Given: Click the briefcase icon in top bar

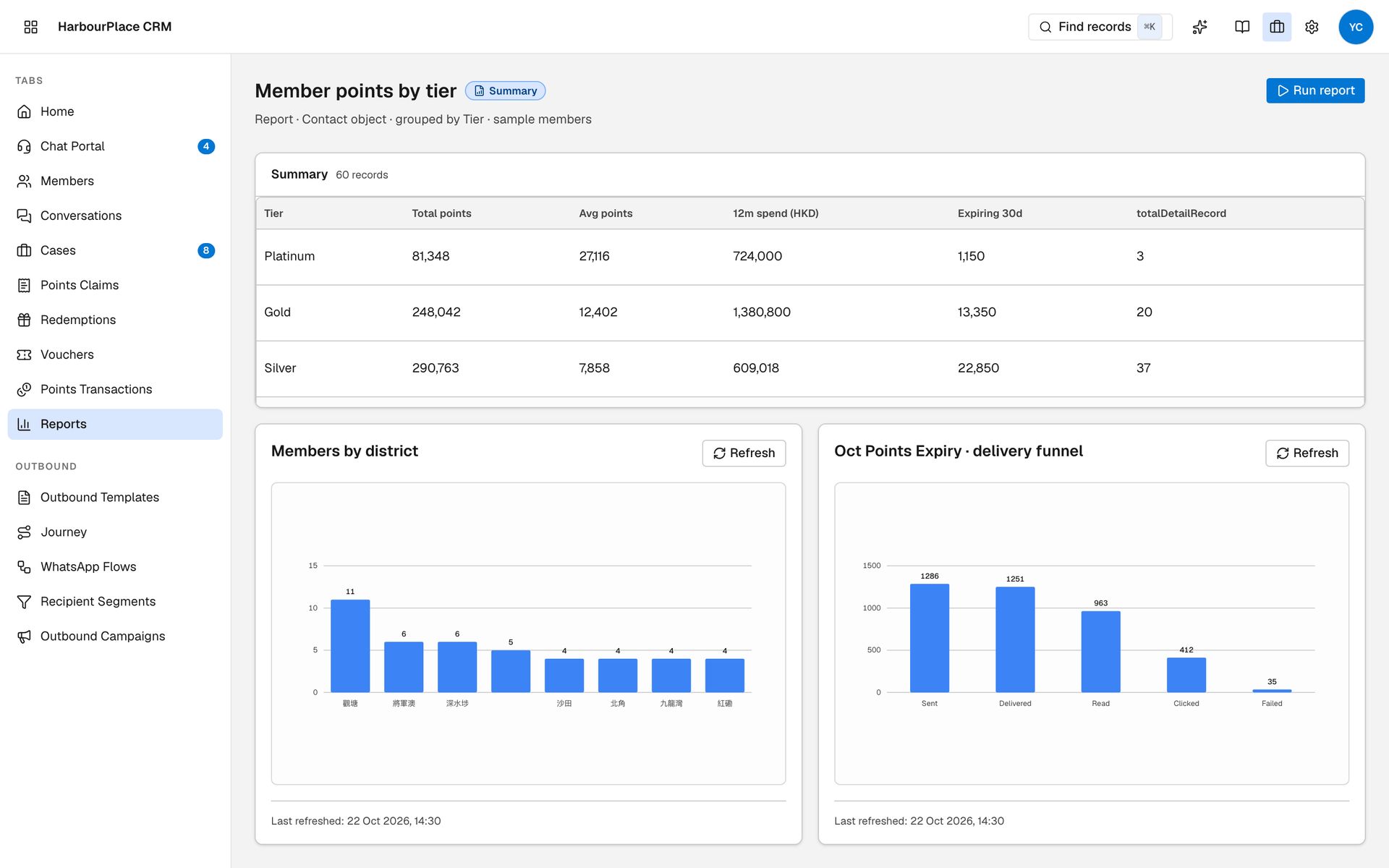Looking at the screenshot, I should [x=1277, y=27].
